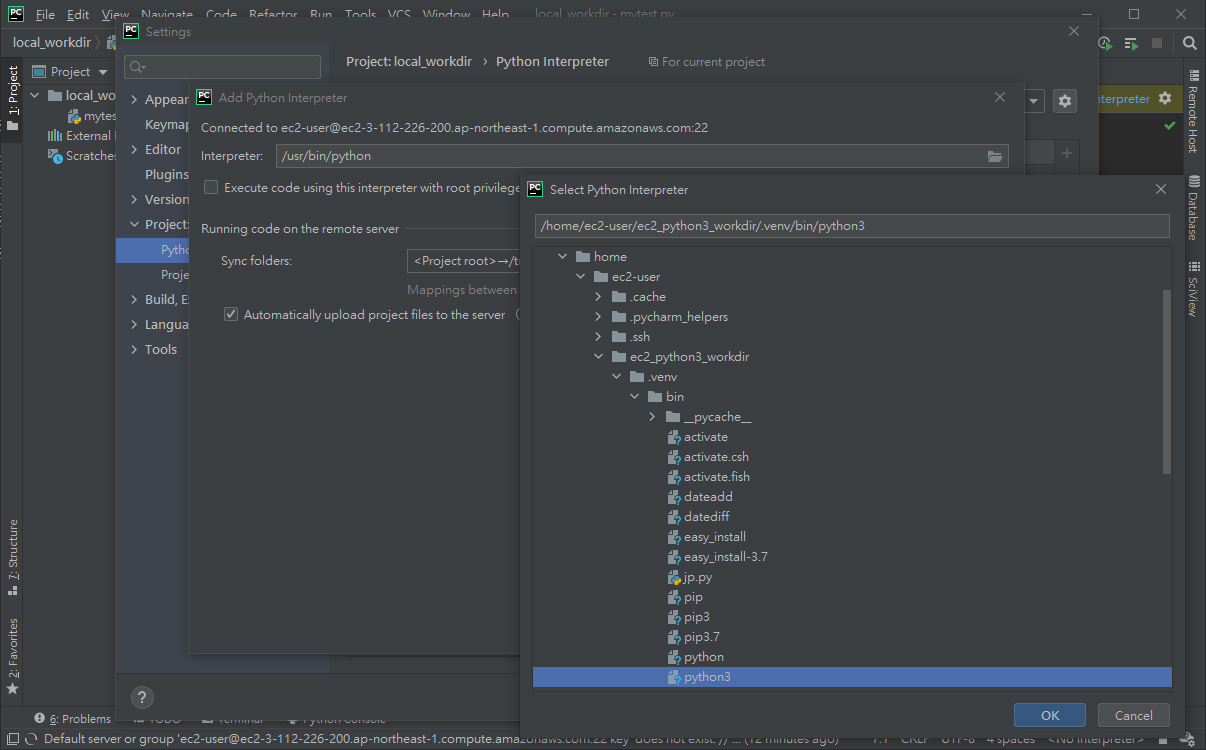This screenshot has height=750, width=1206.
Task: Click the Settings search box
Action: 222,67
